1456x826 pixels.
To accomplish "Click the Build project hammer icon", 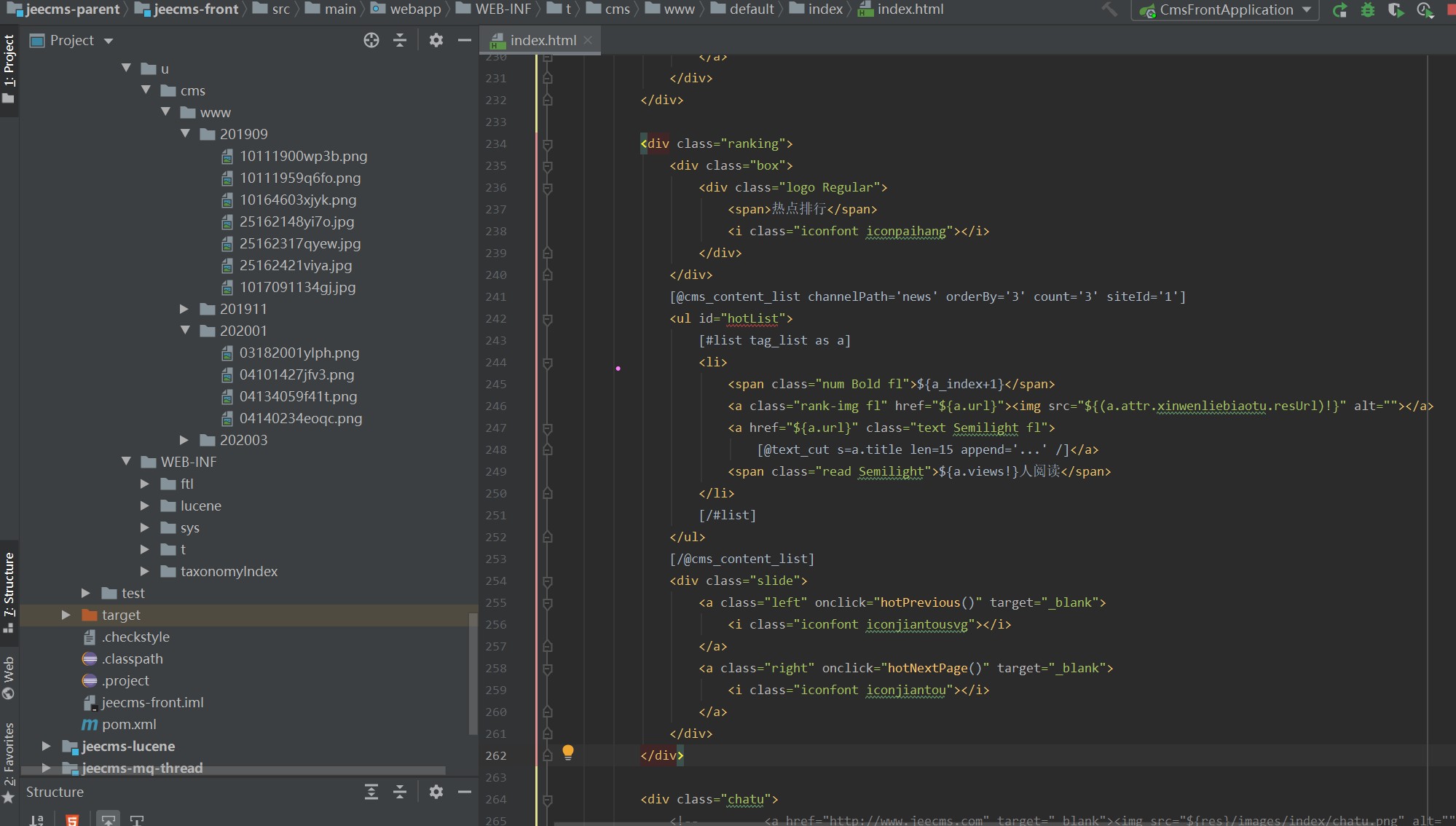I will click(1109, 9).
